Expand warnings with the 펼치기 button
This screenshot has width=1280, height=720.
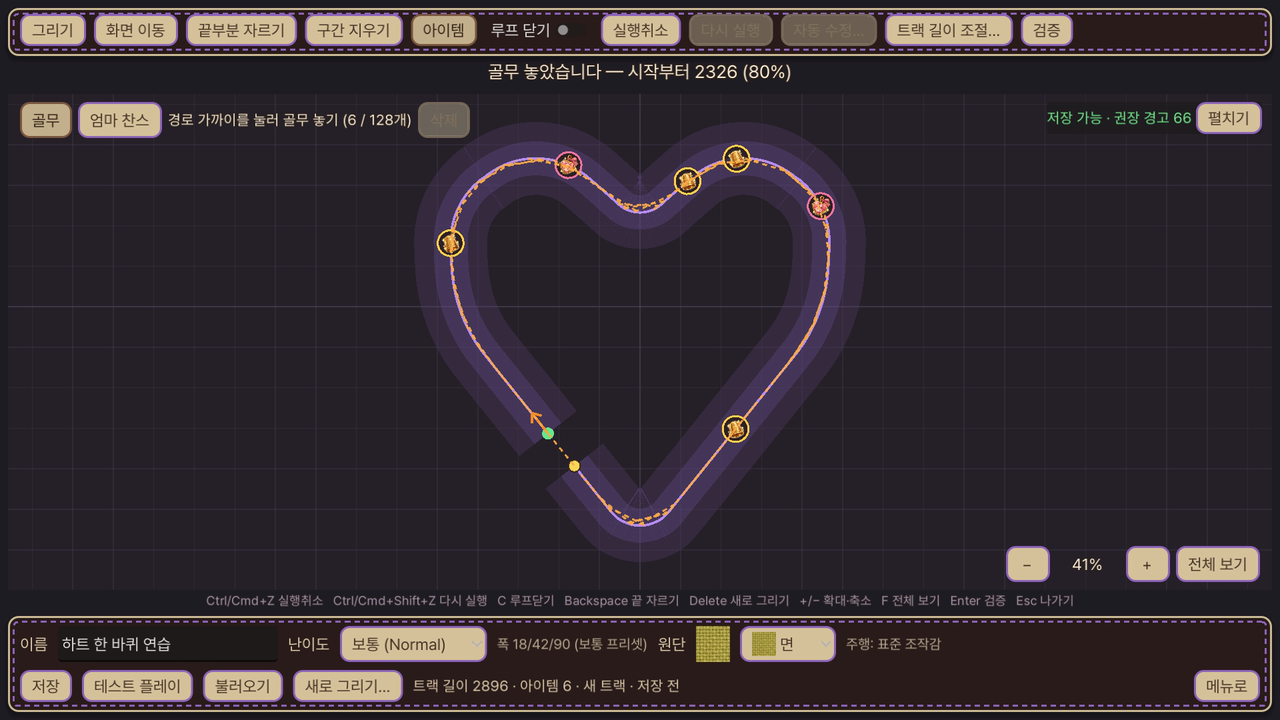pos(1229,117)
